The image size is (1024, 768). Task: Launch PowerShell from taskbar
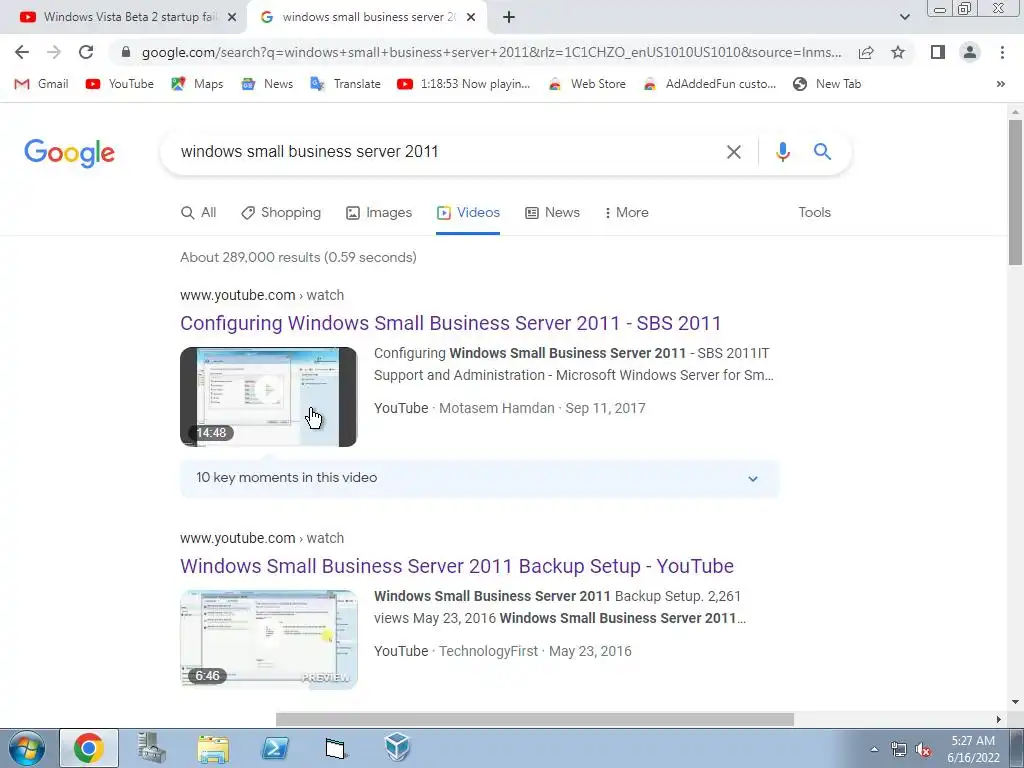point(275,748)
